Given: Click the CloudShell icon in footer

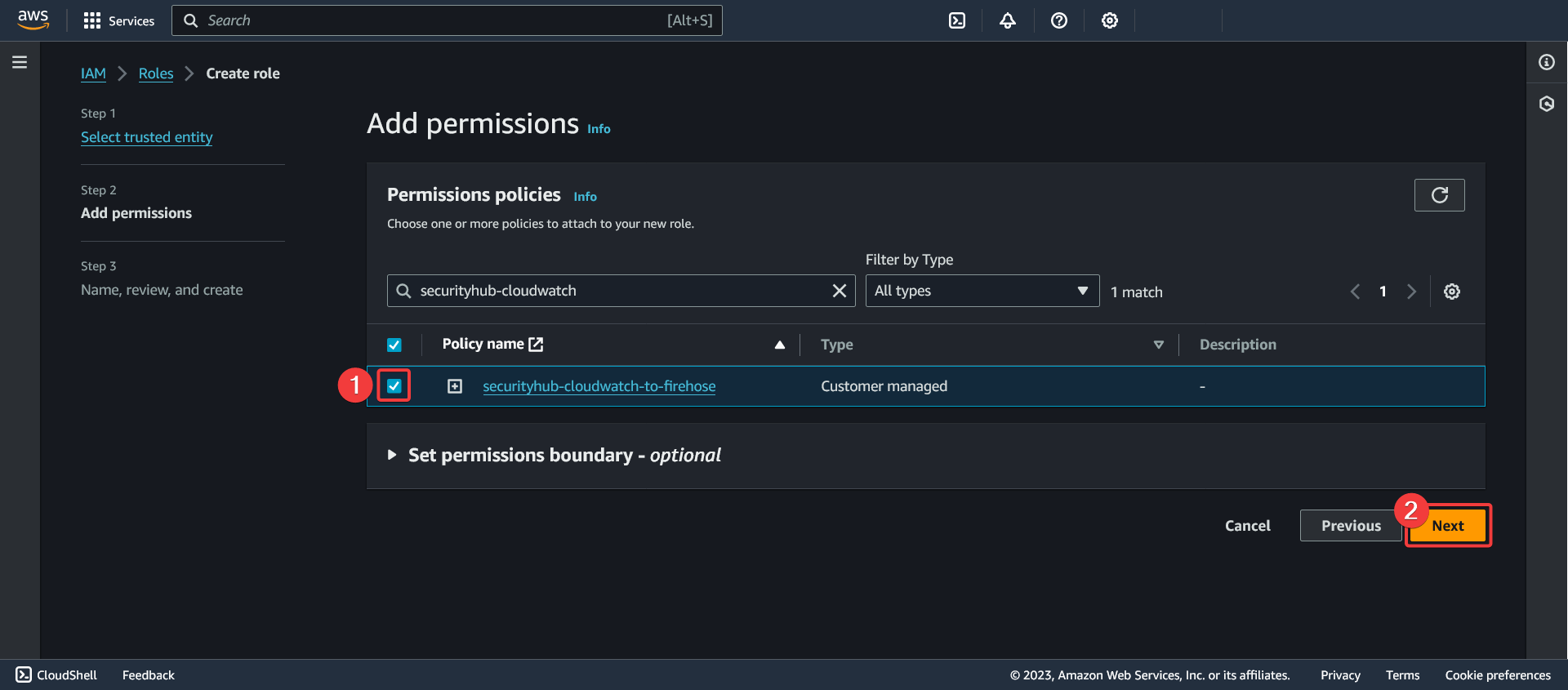Looking at the screenshot, I should [24, 674].
